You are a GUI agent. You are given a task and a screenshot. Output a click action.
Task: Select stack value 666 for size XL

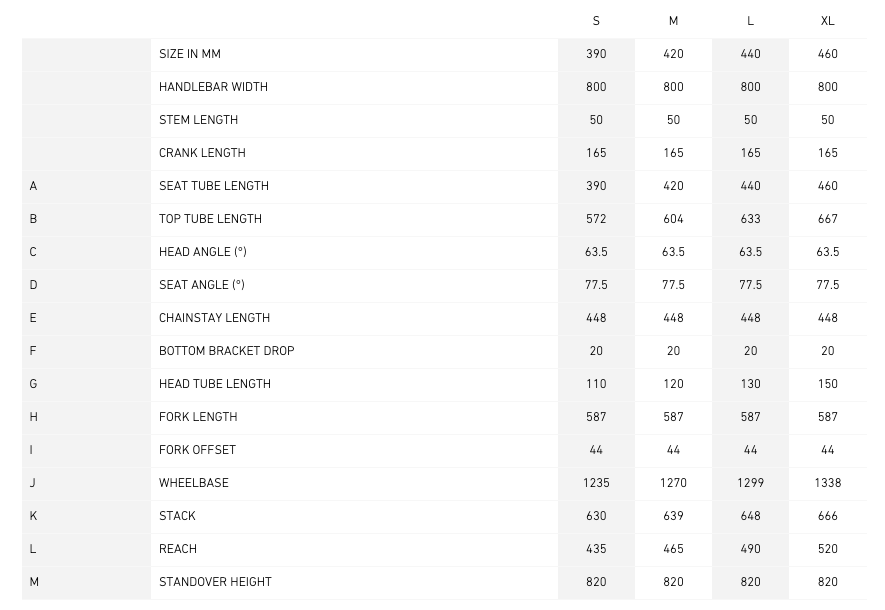click(x=827, y=516)
